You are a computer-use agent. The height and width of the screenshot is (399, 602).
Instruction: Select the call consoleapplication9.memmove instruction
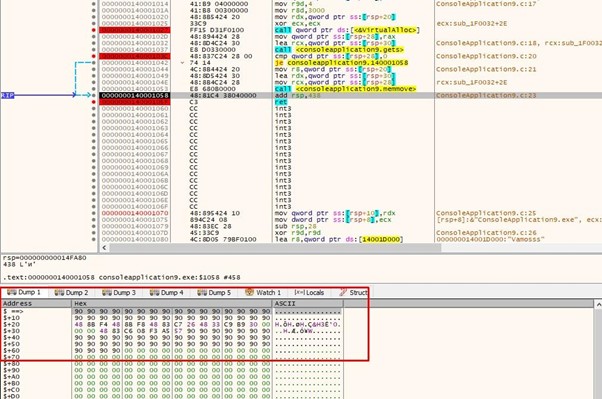point(345,89)
